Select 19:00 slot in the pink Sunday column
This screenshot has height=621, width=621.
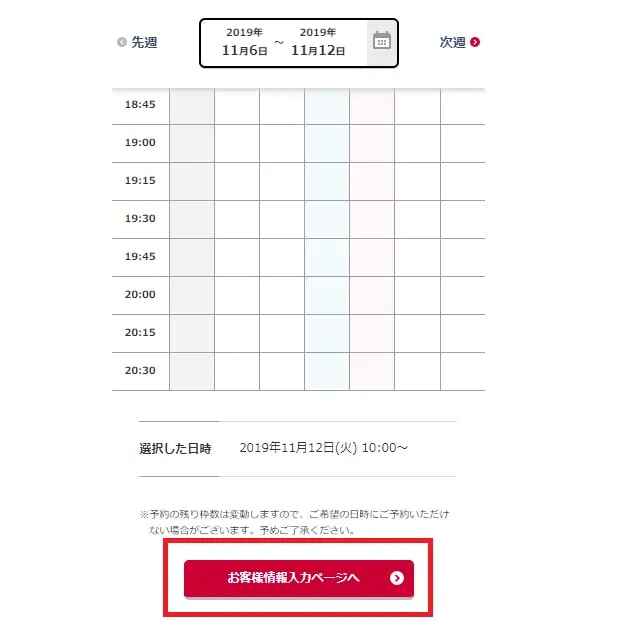(x=372, y=143)
